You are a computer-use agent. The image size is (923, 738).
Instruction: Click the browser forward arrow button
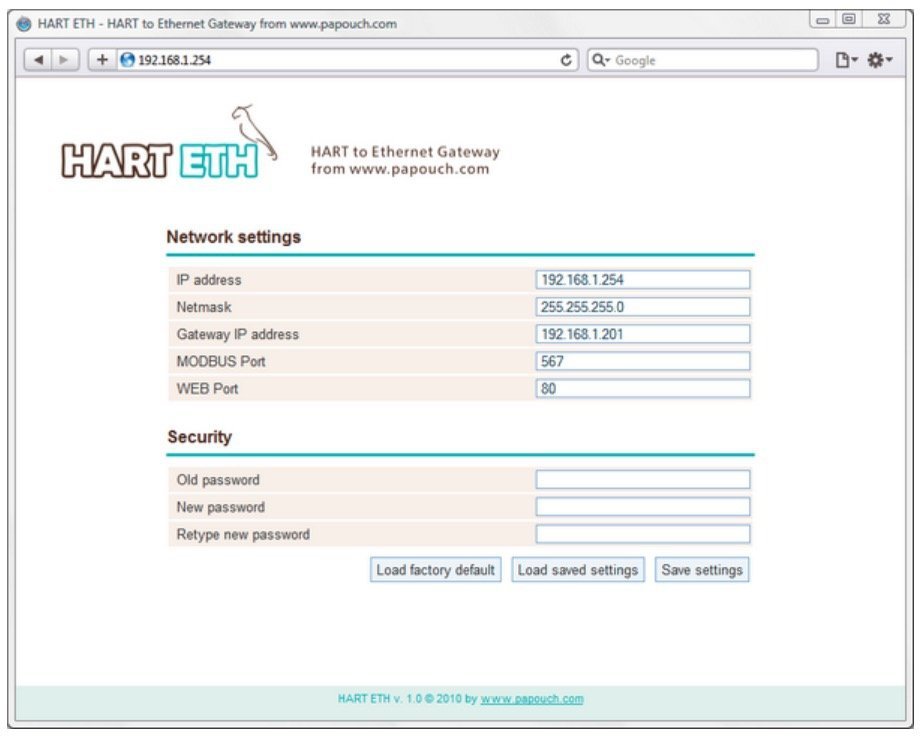coord(63,60)
